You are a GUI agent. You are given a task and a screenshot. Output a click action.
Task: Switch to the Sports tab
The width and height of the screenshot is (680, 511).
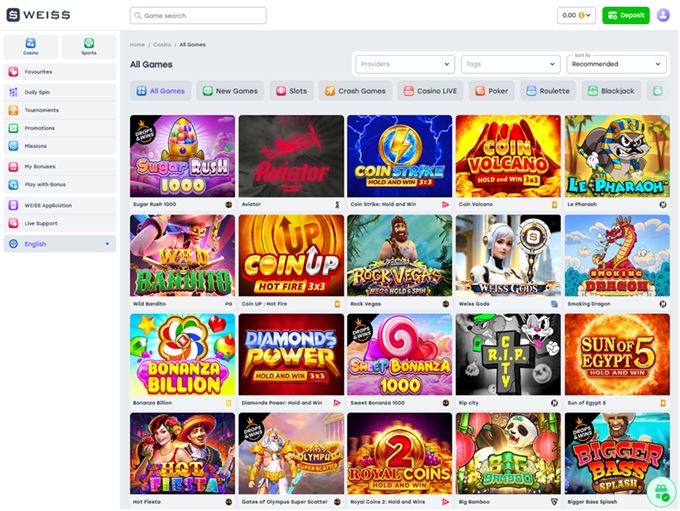(88, 47)
